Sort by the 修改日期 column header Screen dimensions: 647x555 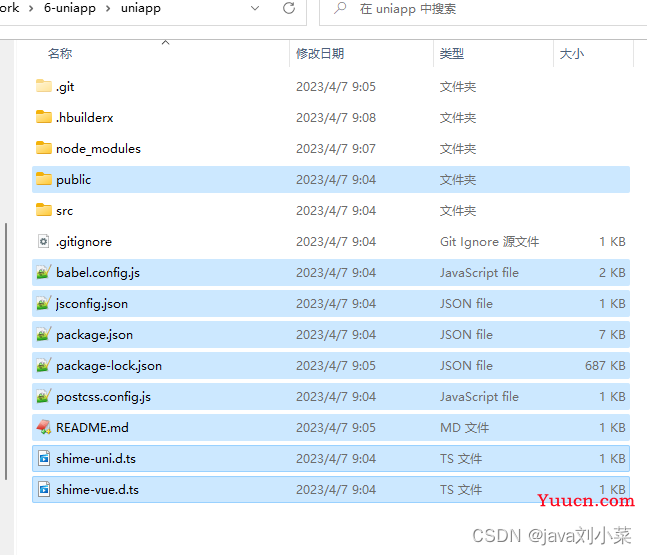320,54
